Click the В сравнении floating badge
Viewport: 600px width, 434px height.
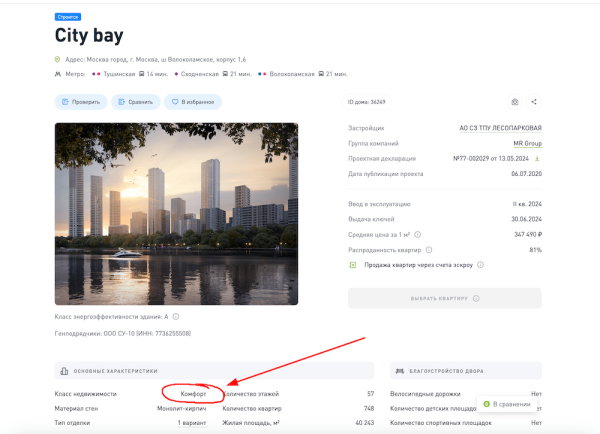(x=512, y=404)
